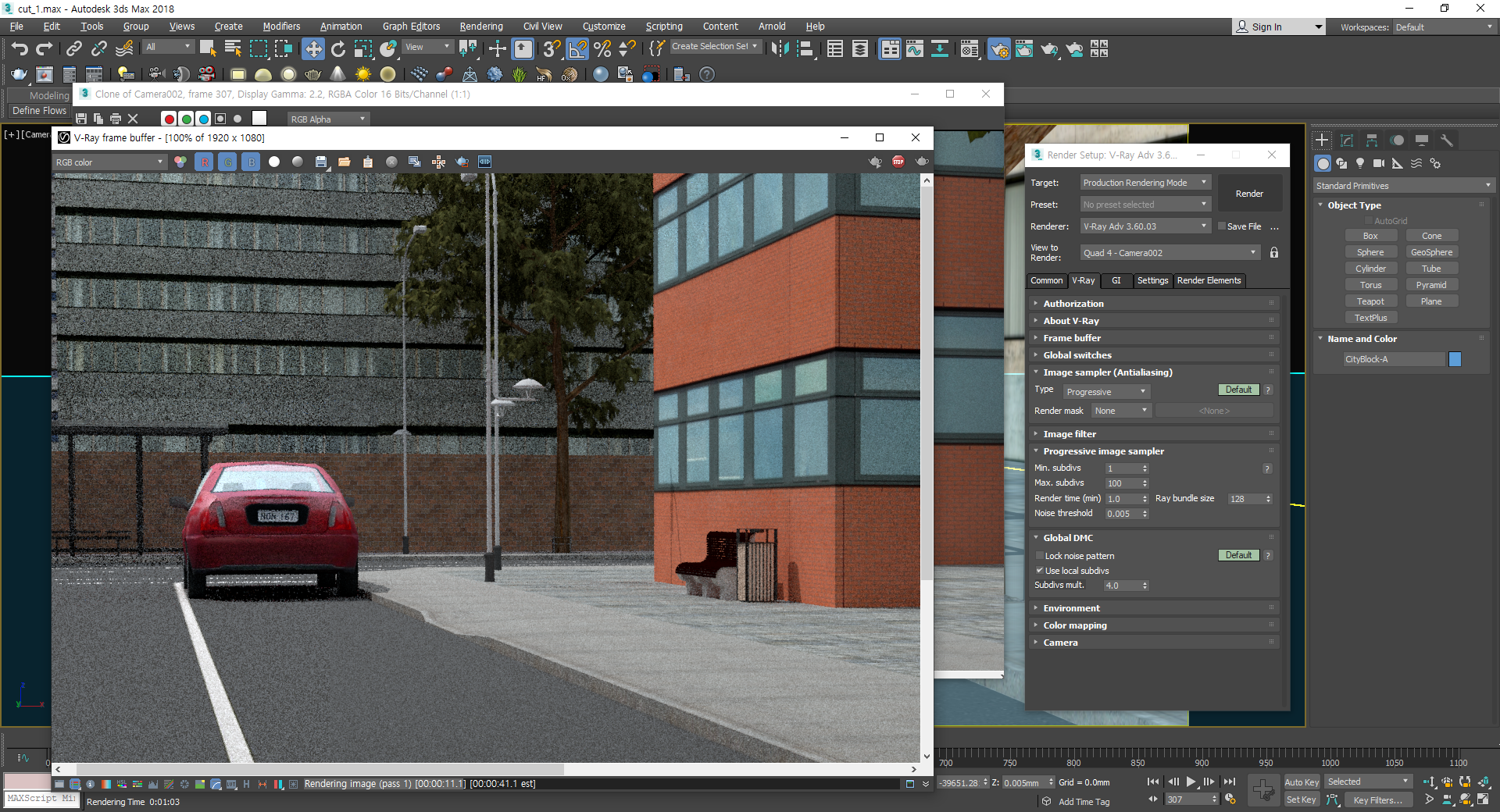
Task: Toggle view lock icon beside Quad 4
Action: [1274, 252]
